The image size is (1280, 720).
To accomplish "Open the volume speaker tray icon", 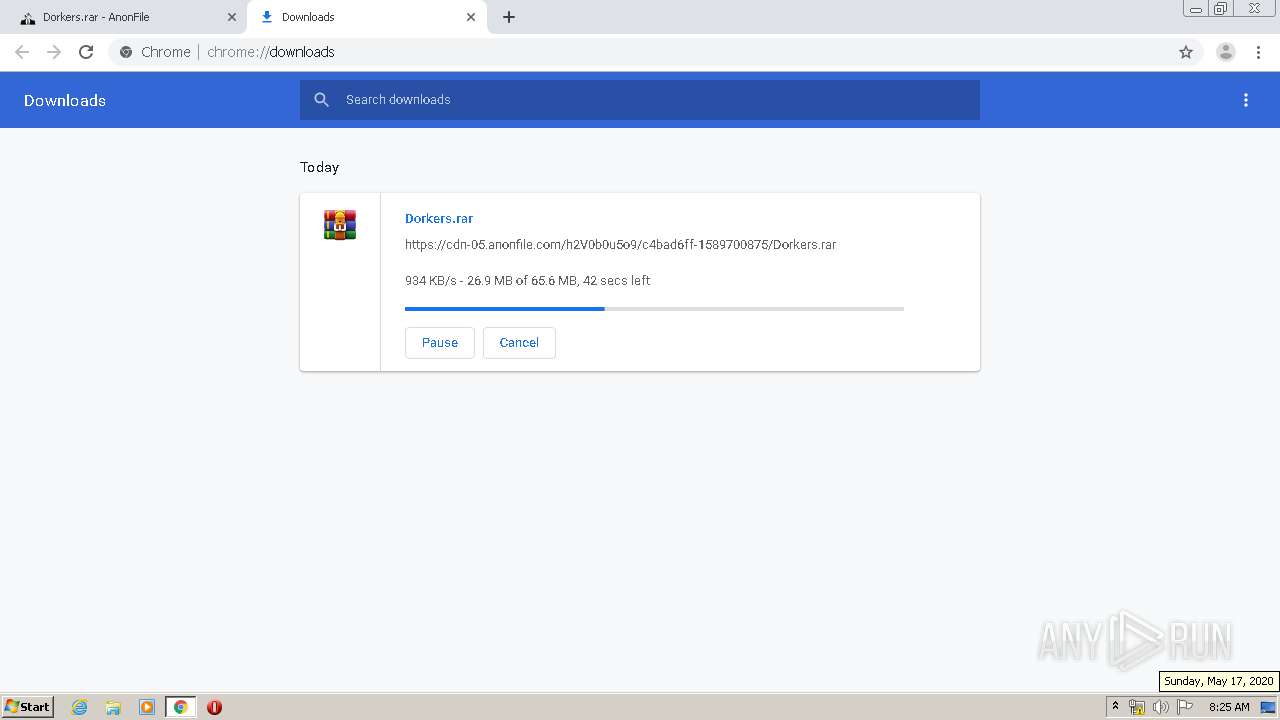I will (1160, 707).
